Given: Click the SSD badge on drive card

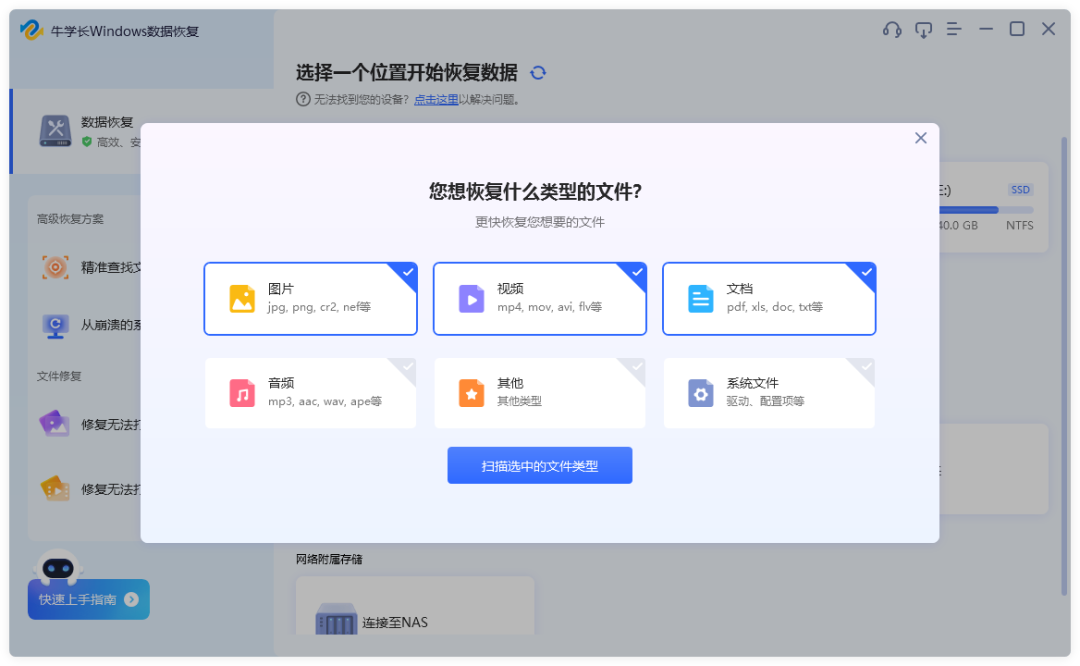Looking at the screenshot, I should coord(1020,189).
